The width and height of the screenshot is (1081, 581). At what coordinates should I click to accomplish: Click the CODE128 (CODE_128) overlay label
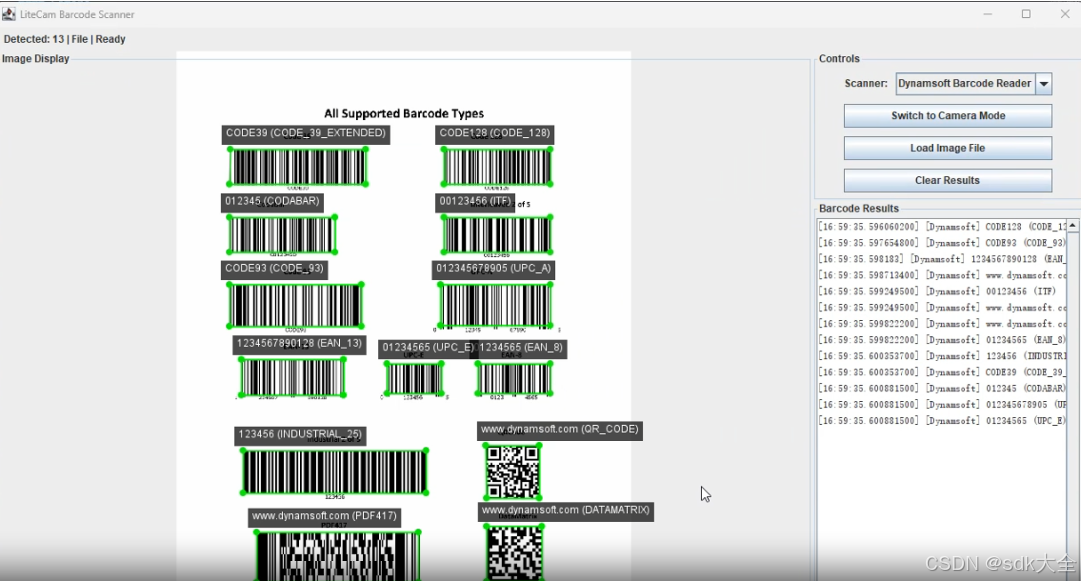click(x=495, y=134)
